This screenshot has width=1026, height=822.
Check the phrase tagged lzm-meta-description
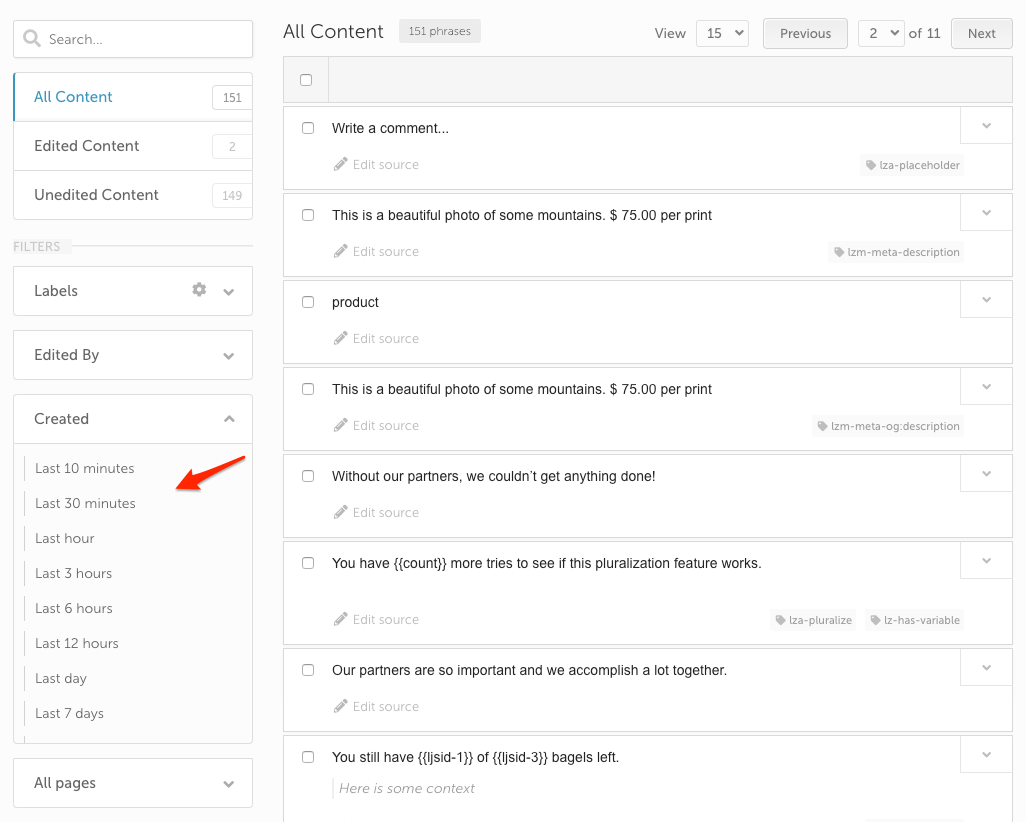point(308,215)
